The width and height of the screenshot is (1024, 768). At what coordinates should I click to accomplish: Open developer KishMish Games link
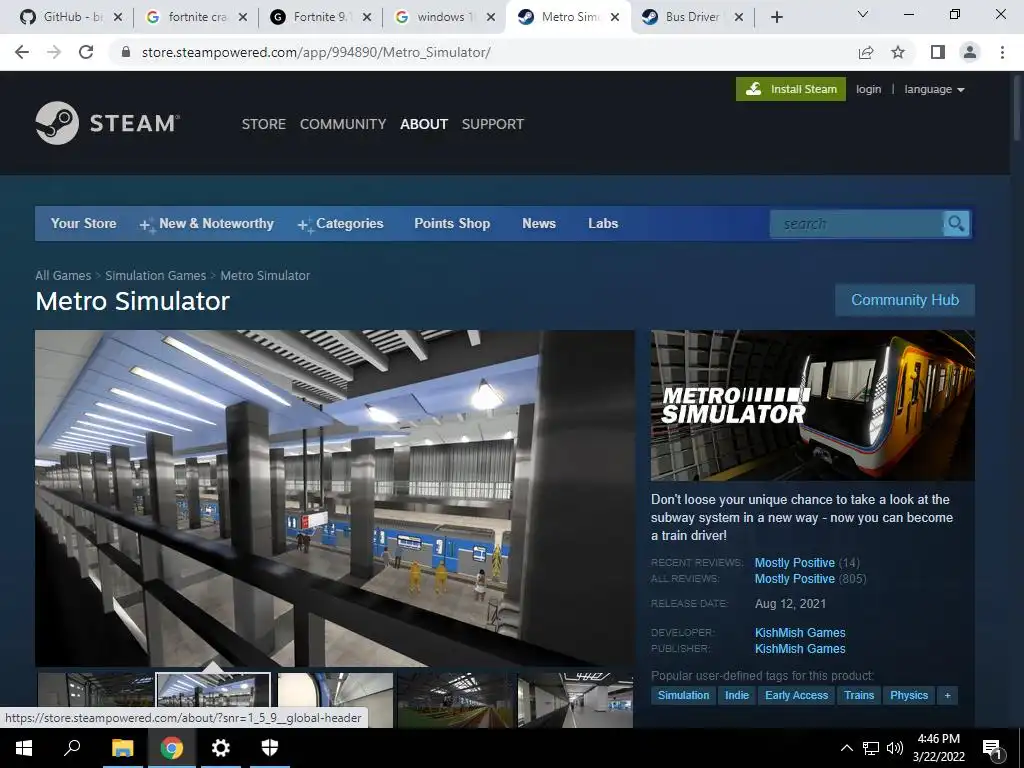tap(800, 632)
